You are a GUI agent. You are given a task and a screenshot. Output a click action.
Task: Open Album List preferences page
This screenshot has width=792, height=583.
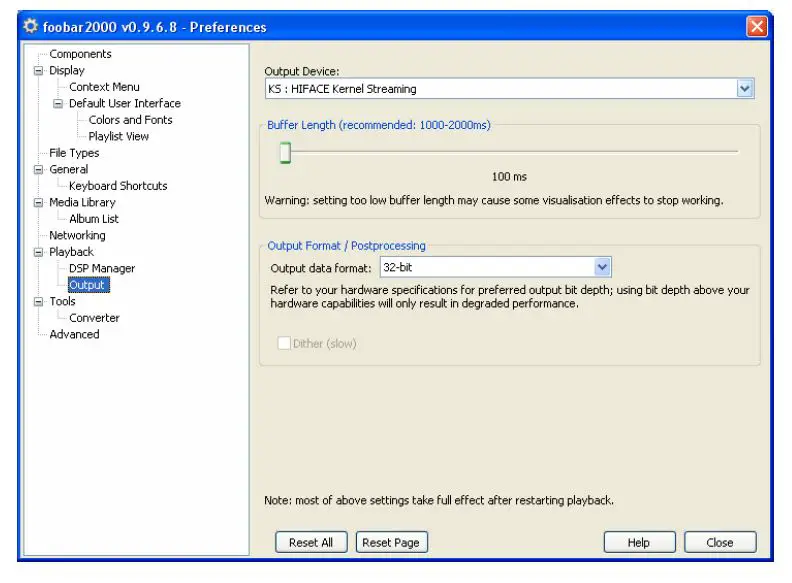click(x=93, y=219)
